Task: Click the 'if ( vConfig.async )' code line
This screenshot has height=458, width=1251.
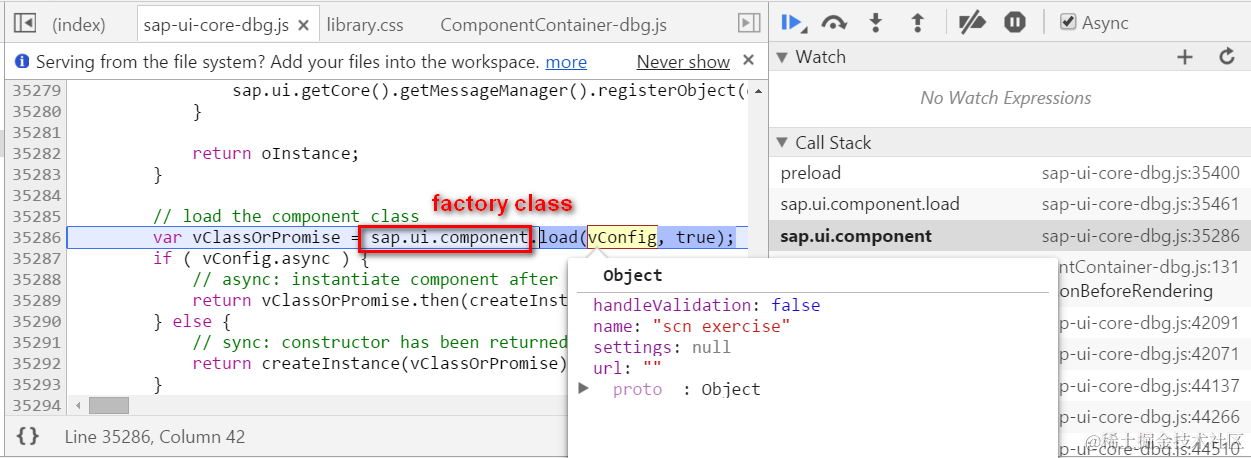Action: (261, 258)
